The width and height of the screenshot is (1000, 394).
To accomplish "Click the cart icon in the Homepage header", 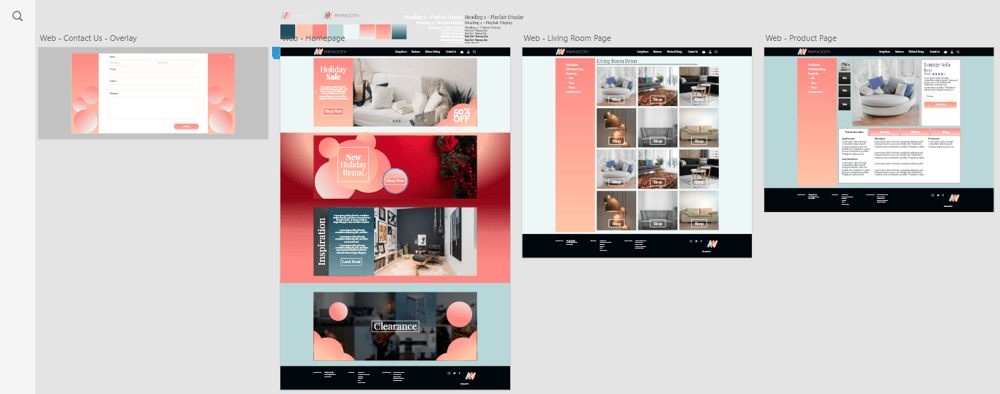I will pyautogui.click(x=461, y=52).
